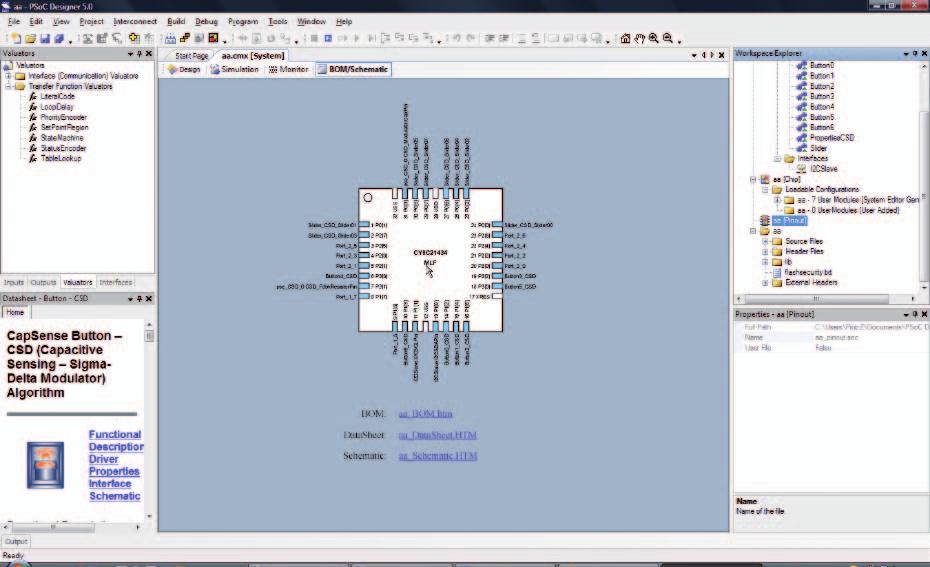Switch to the Simulation view tab
This screenshot has height=567, width=930.
[234, 69]
